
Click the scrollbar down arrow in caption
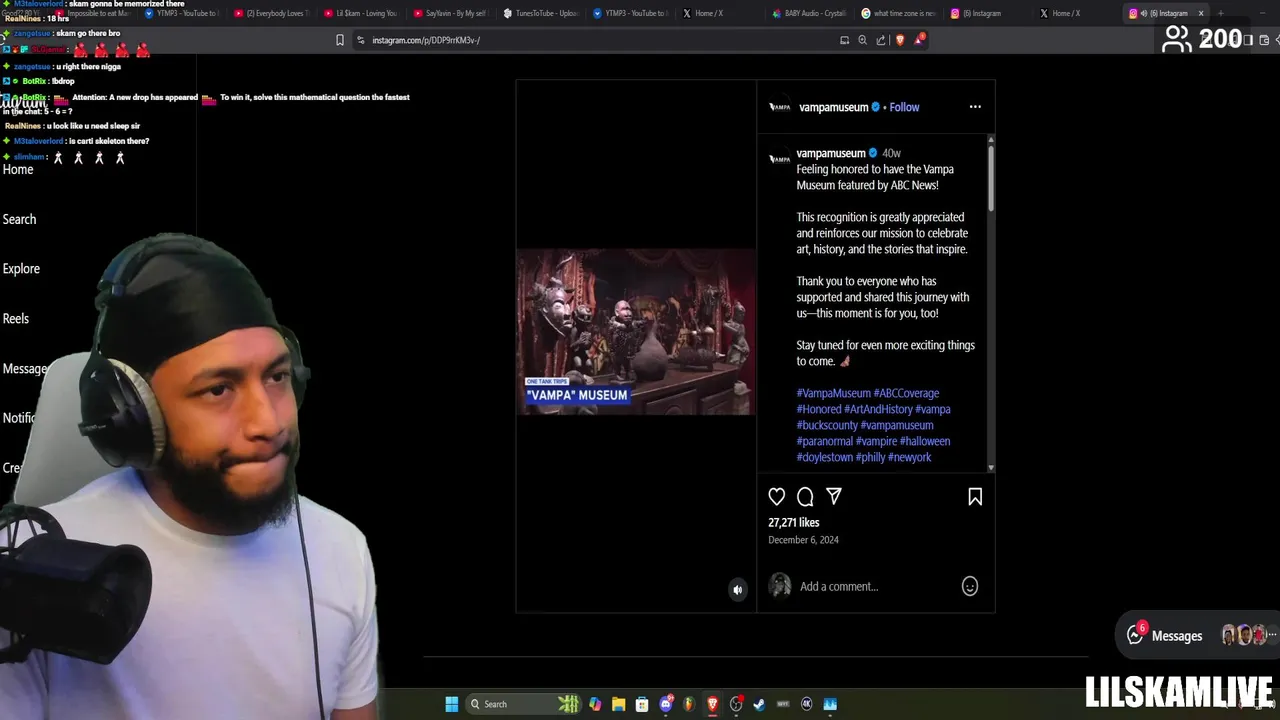coord(991,468)
